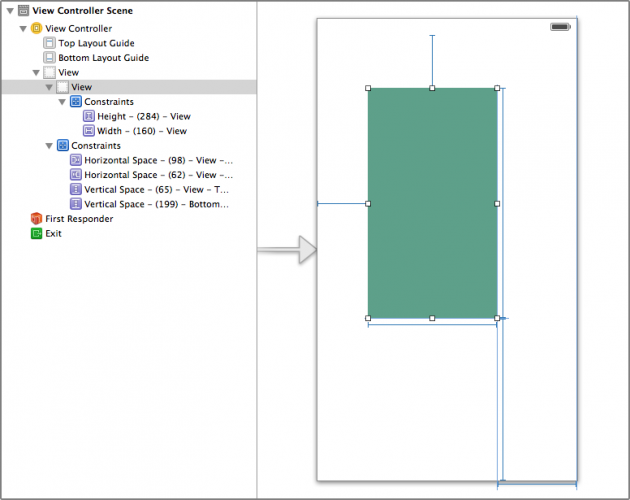The height and width of the screenshot is (500, 630).
Task: Click the Vertical Space (199) constraint icon
Action: (76, 204)
